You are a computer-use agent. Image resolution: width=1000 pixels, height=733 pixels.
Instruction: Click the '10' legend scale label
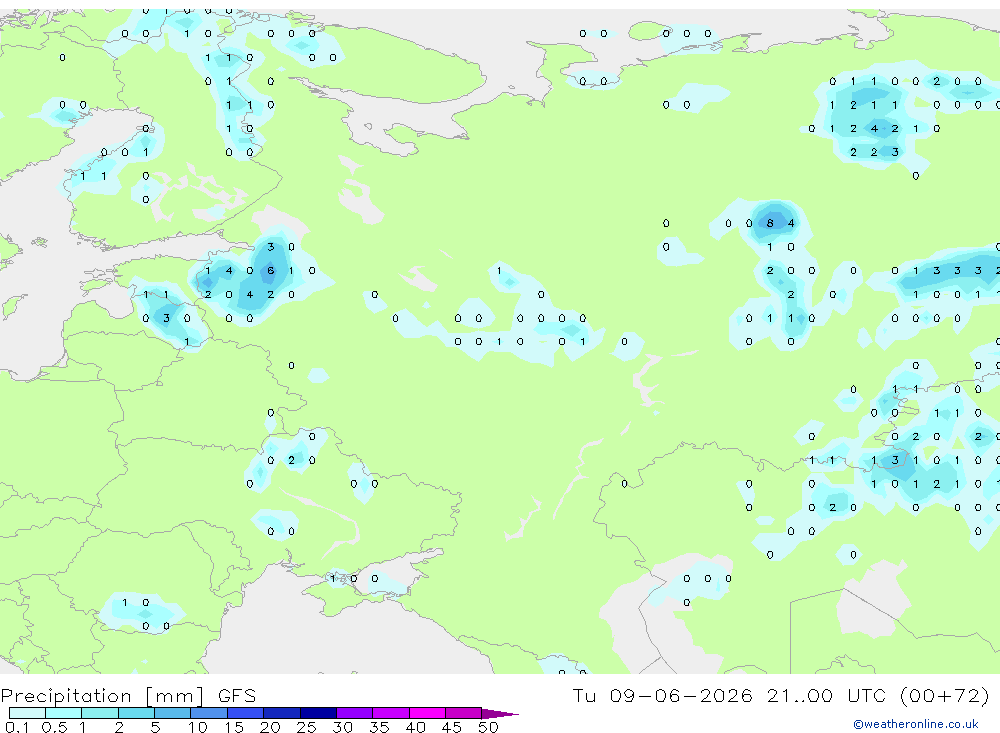(x=198, y=727)
